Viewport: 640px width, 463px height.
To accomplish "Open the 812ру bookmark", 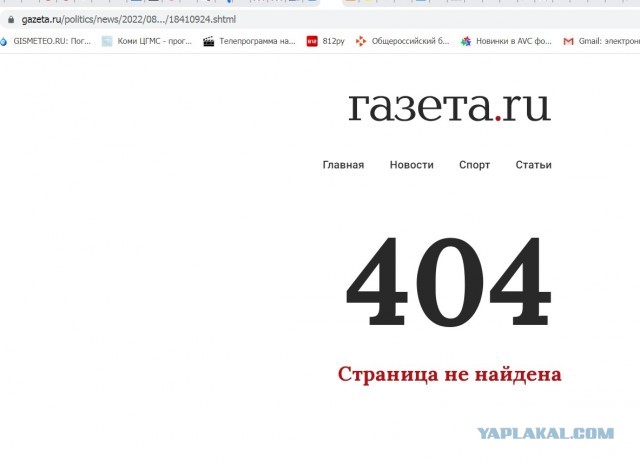I will coord(326,41).
